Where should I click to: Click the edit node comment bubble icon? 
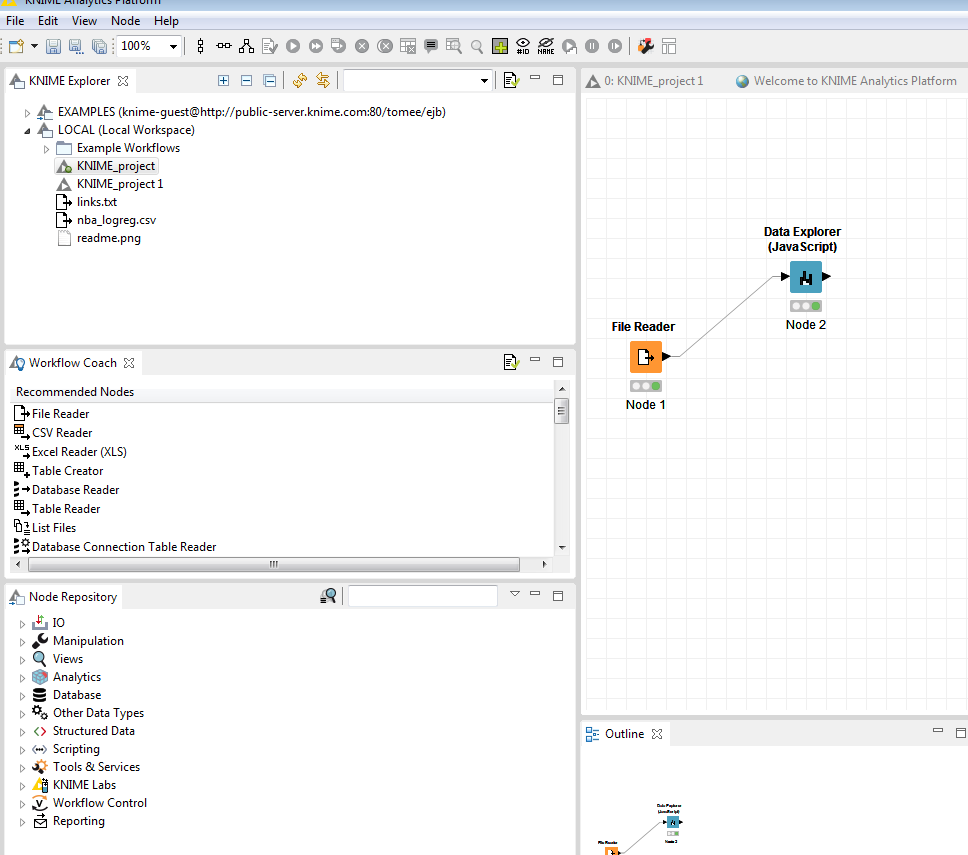(x=431, y=46)
